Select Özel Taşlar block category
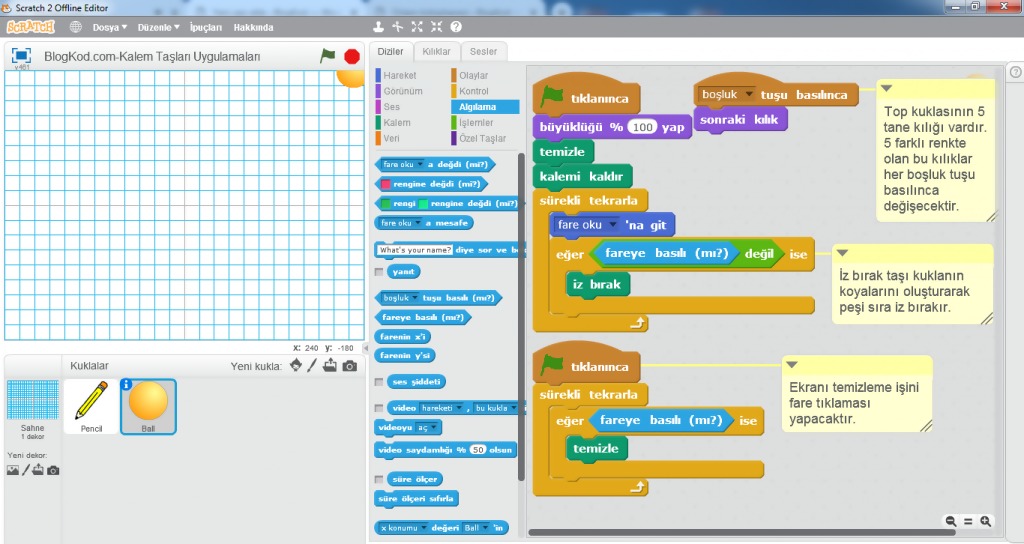 tap(482, 138)
